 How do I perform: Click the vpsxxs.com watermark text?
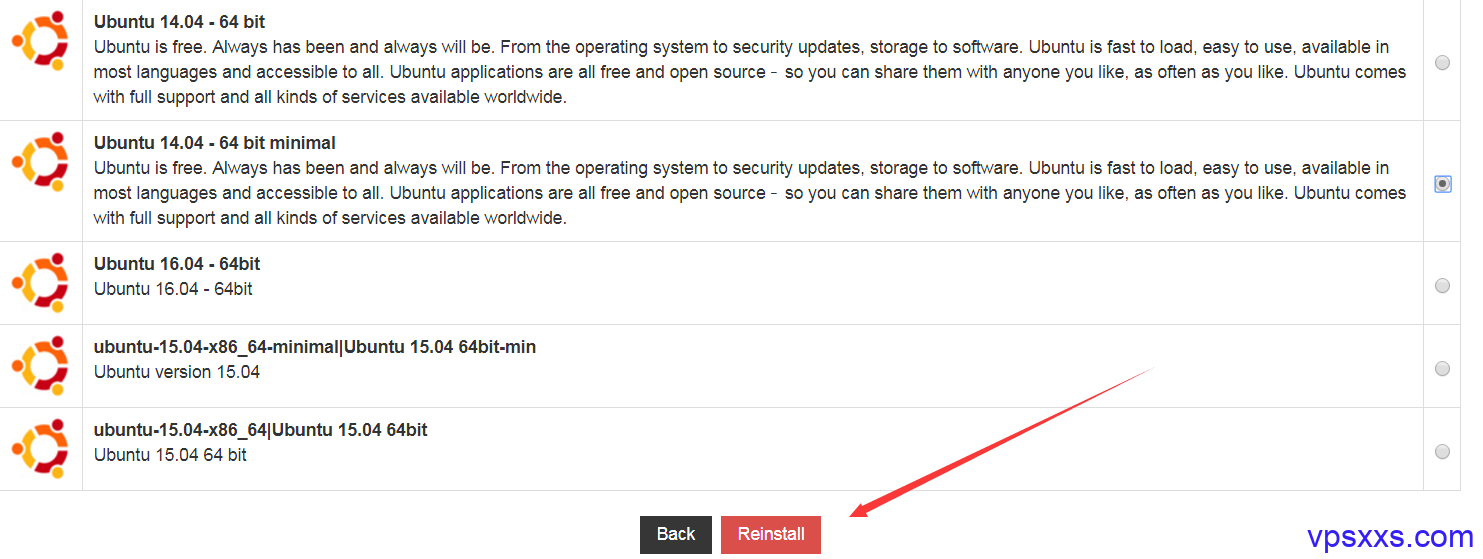tap(1390, 537)
